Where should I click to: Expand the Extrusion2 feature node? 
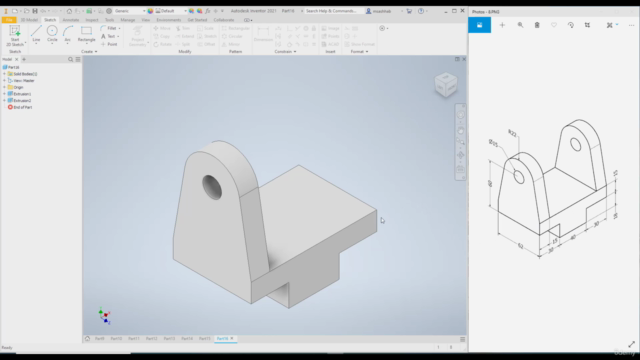click(4, 100)
